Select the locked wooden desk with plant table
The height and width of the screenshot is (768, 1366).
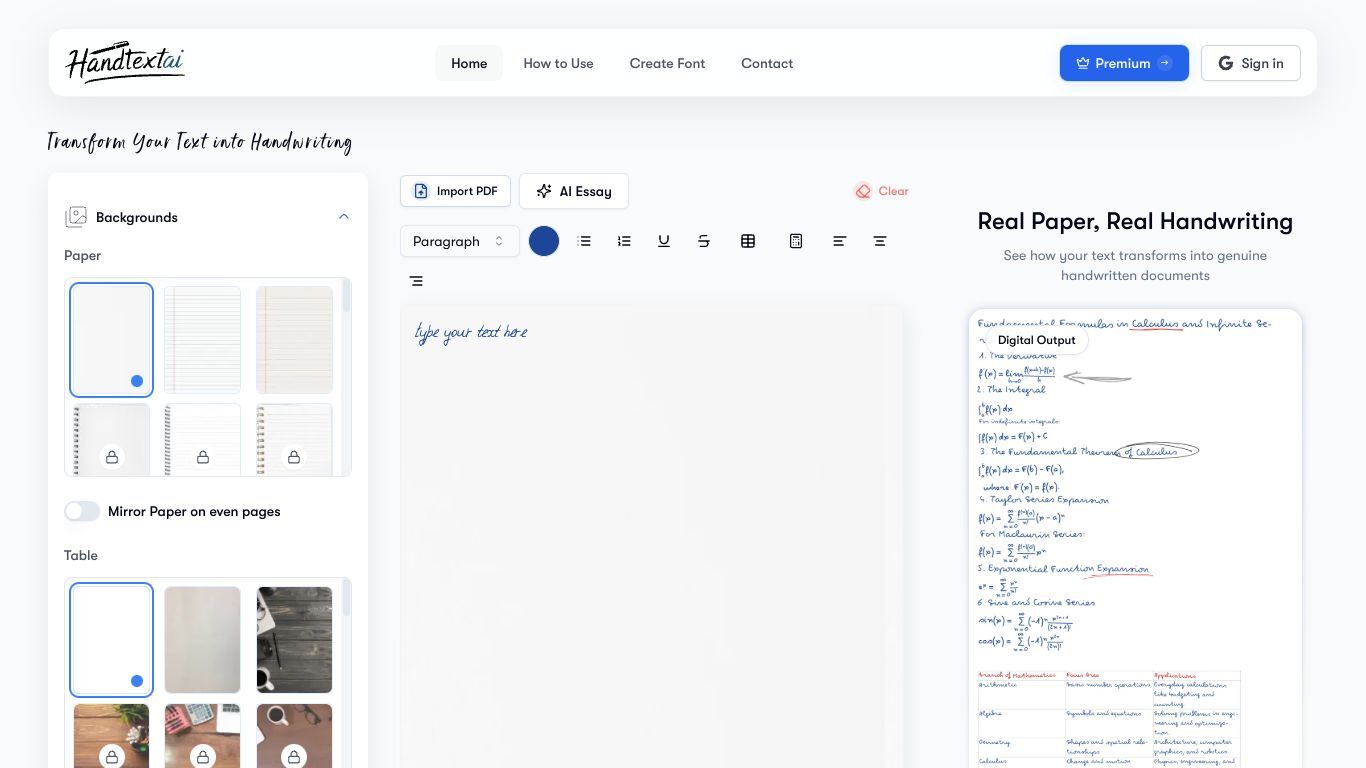(111, 736)
